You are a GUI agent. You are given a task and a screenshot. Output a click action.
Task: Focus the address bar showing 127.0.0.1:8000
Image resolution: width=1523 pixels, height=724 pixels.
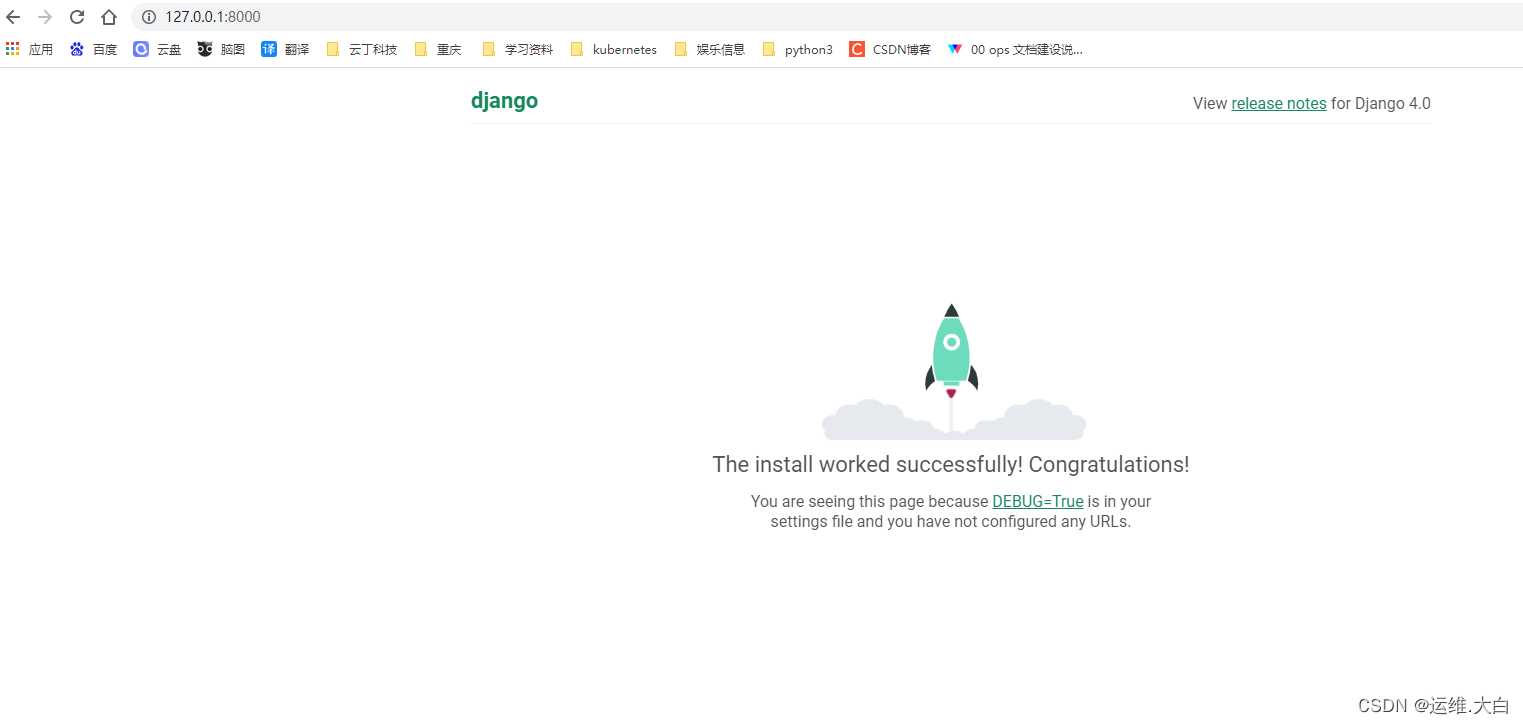827,17
